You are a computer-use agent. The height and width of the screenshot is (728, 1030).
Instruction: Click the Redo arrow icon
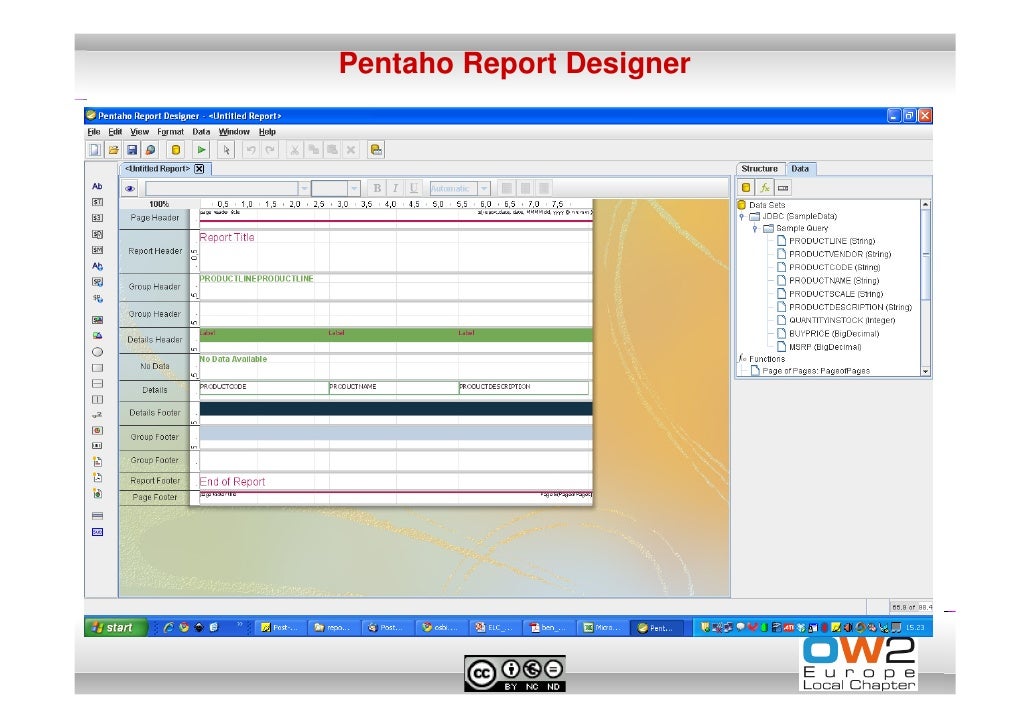pos(269,150)
